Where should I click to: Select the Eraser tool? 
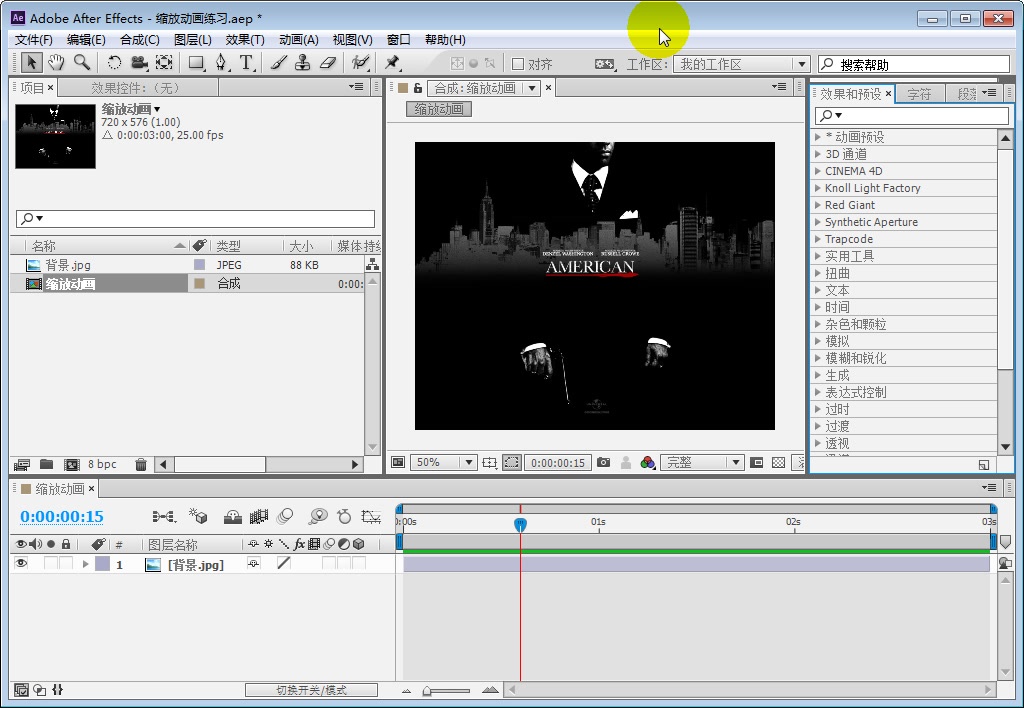327,63
